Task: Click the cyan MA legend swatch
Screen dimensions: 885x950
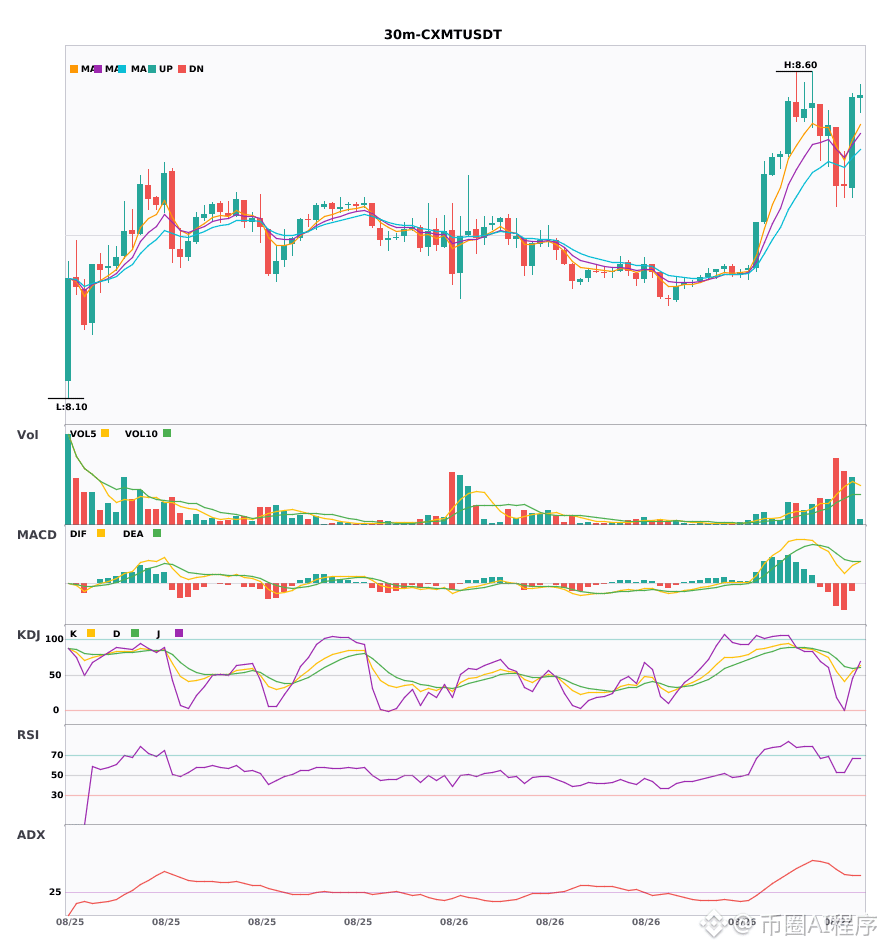Action: pos(122,69)
